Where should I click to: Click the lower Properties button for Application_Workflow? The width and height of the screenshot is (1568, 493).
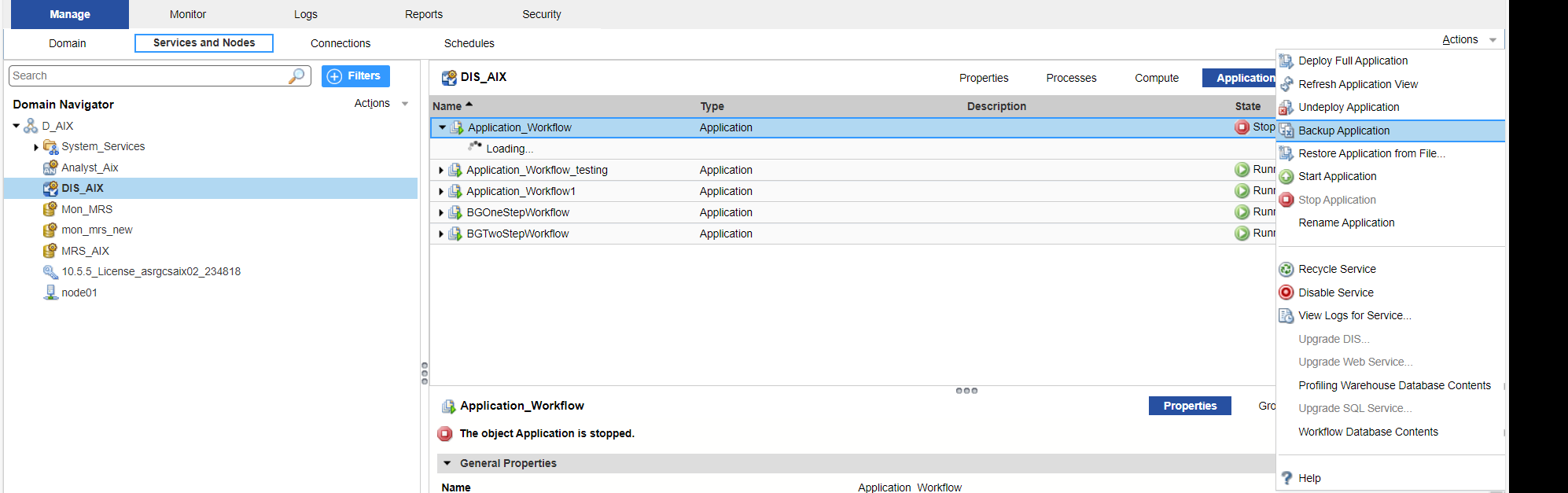click(x=1190, y=406)
